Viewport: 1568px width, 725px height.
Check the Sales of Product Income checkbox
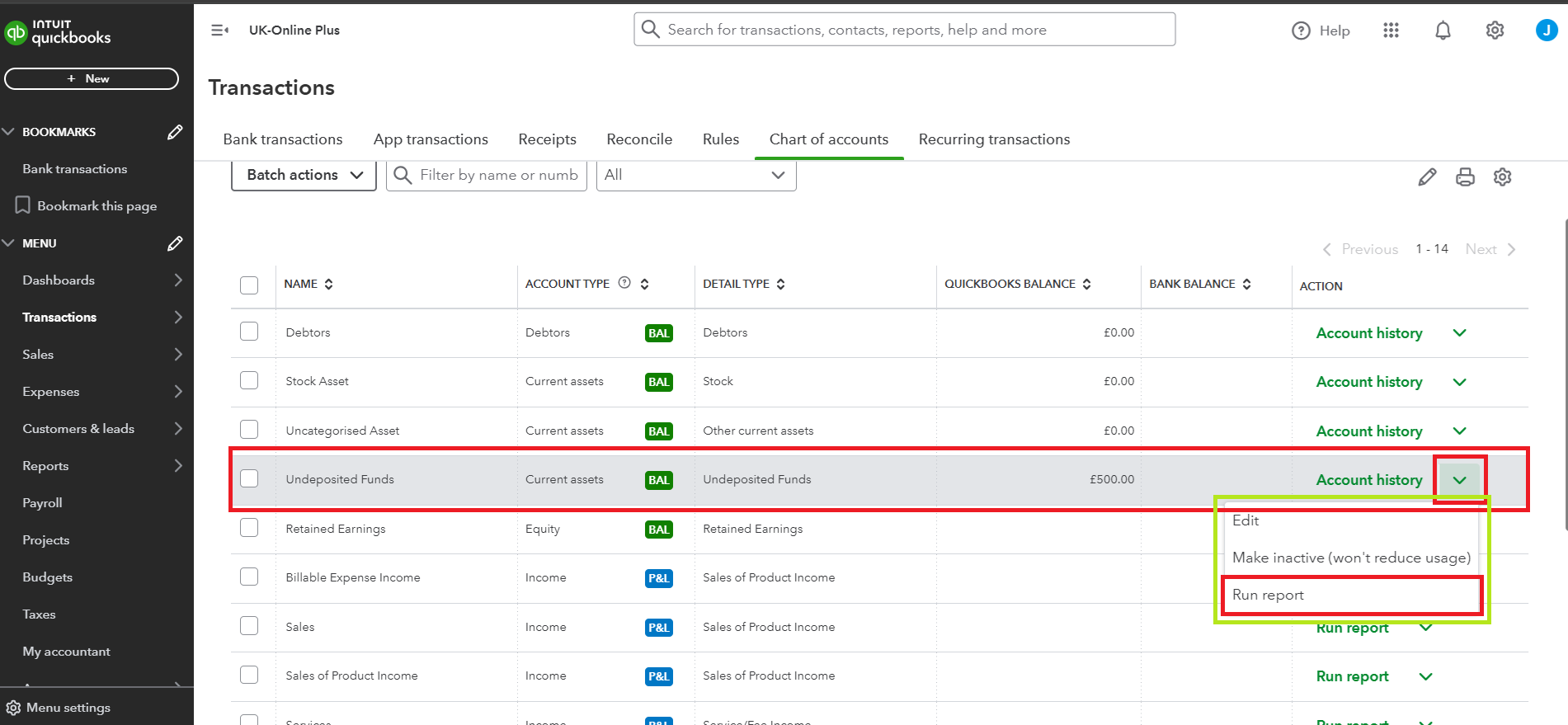[x=249, y=675]
